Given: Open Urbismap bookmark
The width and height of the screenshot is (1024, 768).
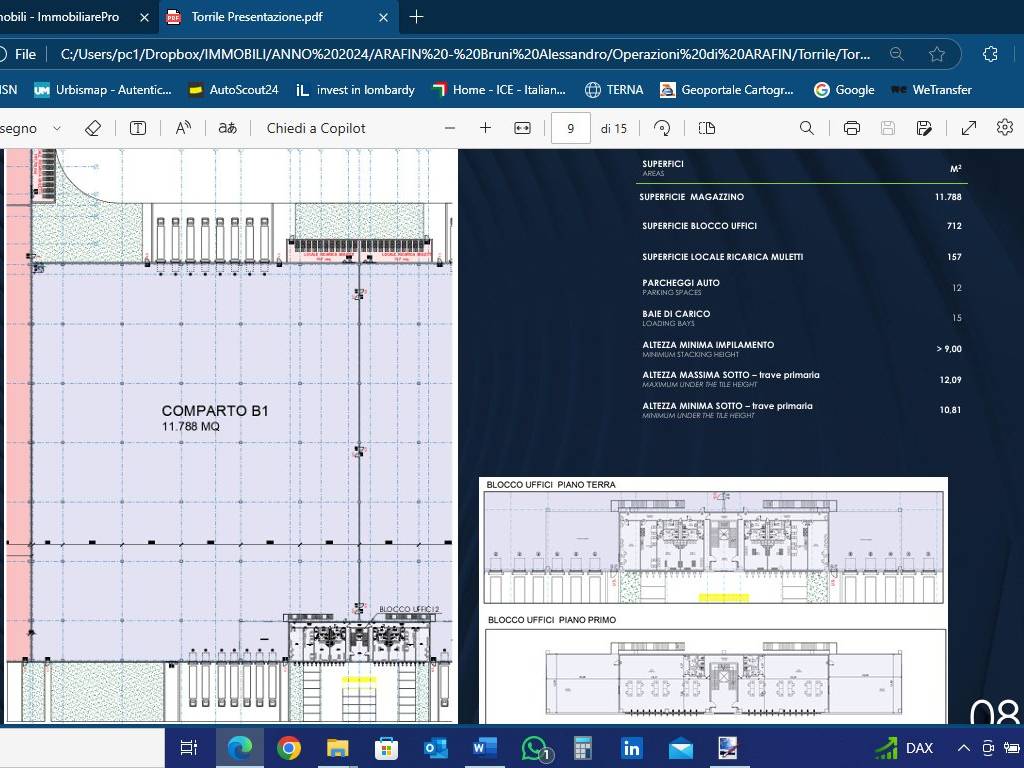Looking at the screenshot, I should click(x=103, y=90).
